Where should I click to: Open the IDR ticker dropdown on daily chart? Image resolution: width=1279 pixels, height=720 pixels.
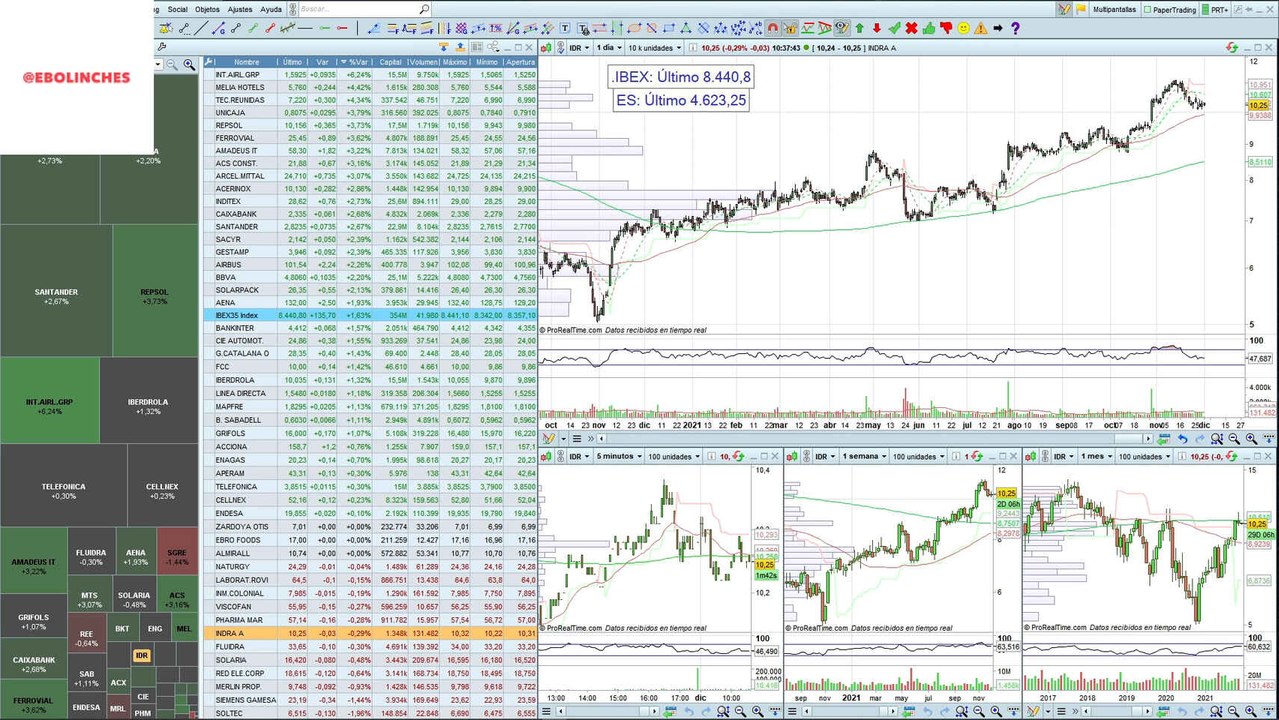579,47
